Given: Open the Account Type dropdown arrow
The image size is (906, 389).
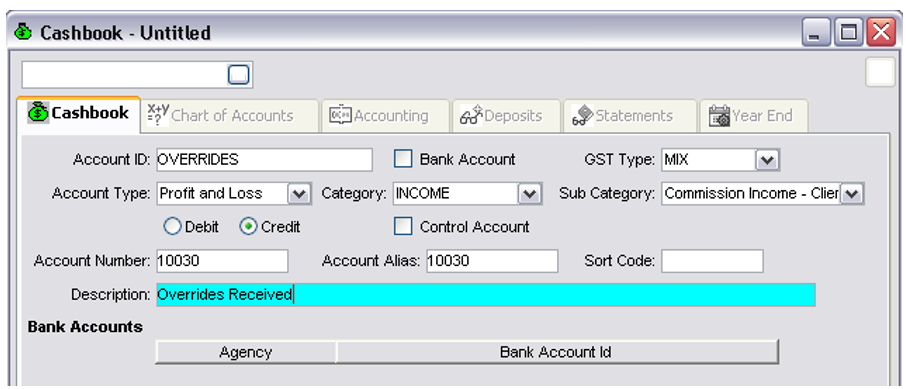Looking at the screenshot, I should click(x=299, y=194).
